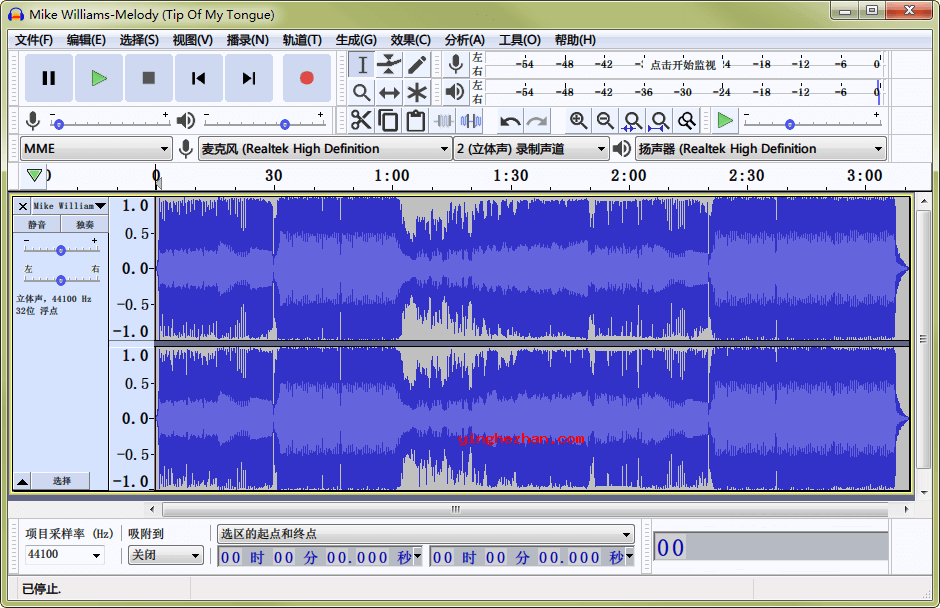Image resolution: width=940 pixels, height=608 pixels.
Task: Cut selection with the scissors icon
Action: [361, 121]
